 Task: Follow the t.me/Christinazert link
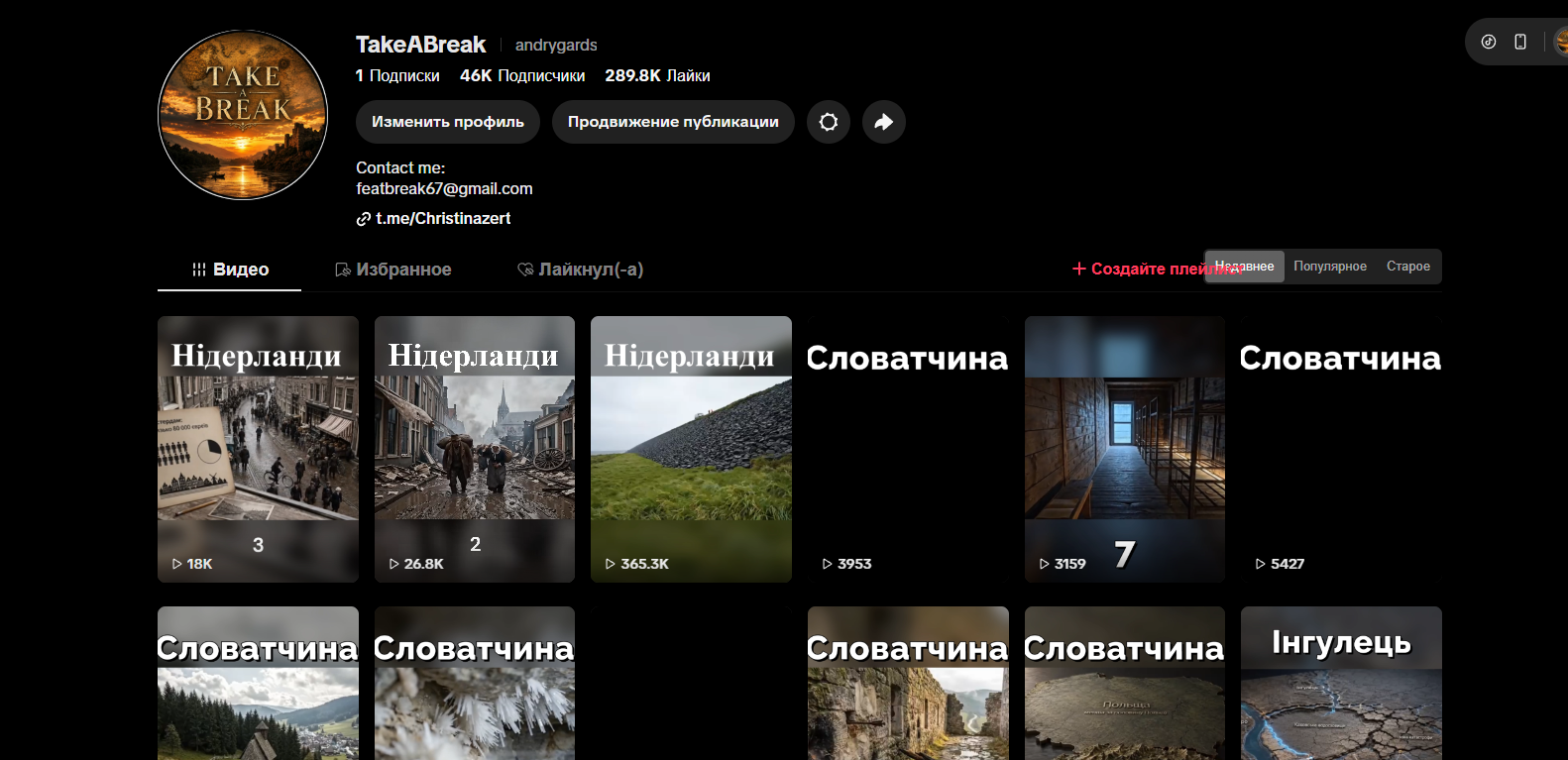tap(443, 218)
